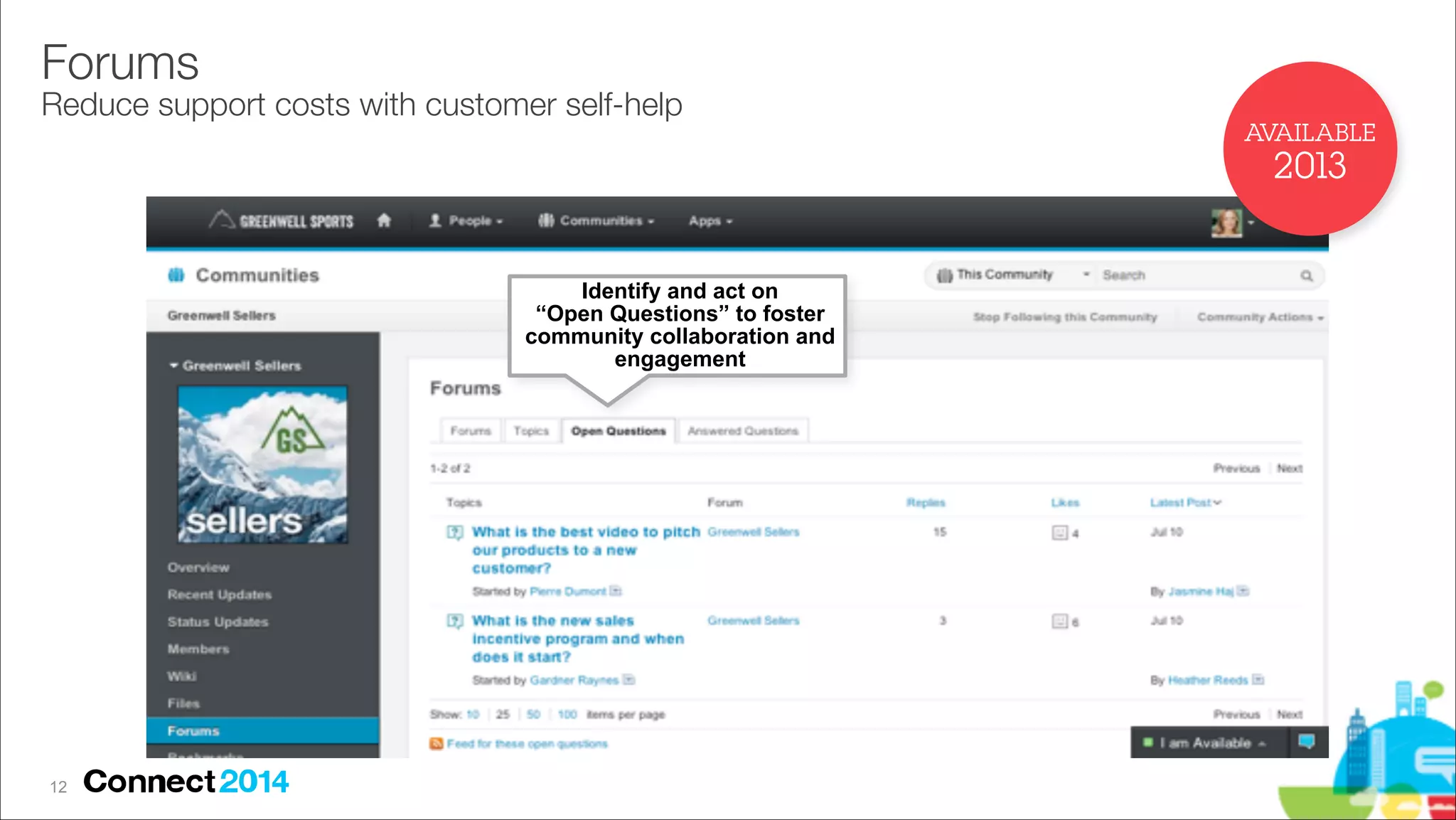Screen dimensions: 1456x820
Task: Click Previous at top of topic list
Action: 1236,469
